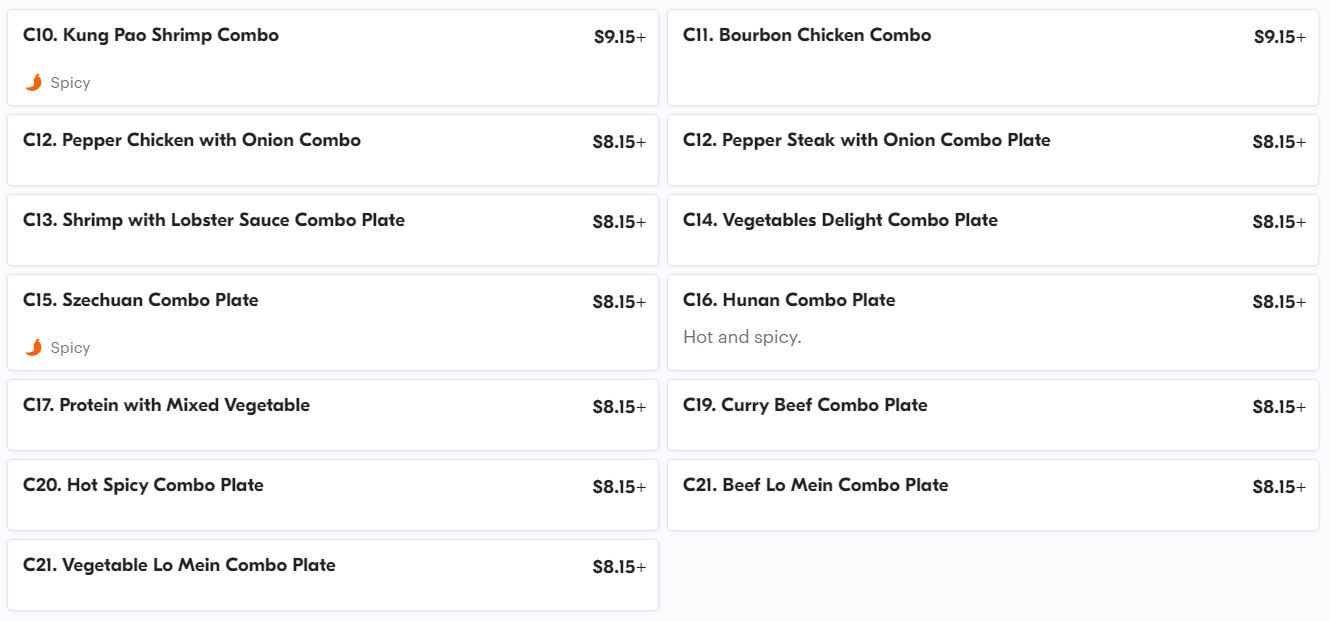The height and width of the screenshot is (621, 1330).
Task: Select the C11 Bourbon Chicken Combo item
Action: coord(807,35)
